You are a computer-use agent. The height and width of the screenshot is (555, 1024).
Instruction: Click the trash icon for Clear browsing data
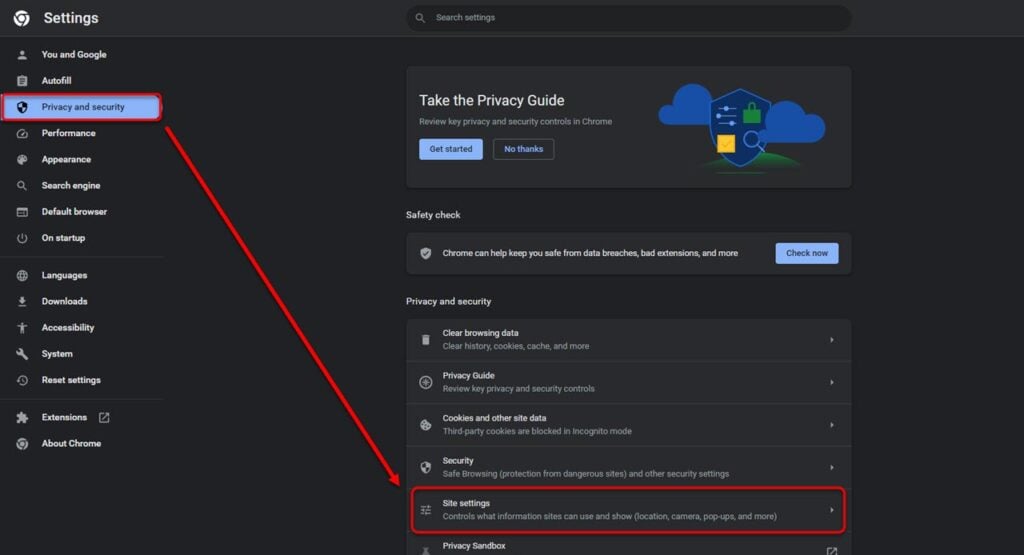[x=426, y=340]
